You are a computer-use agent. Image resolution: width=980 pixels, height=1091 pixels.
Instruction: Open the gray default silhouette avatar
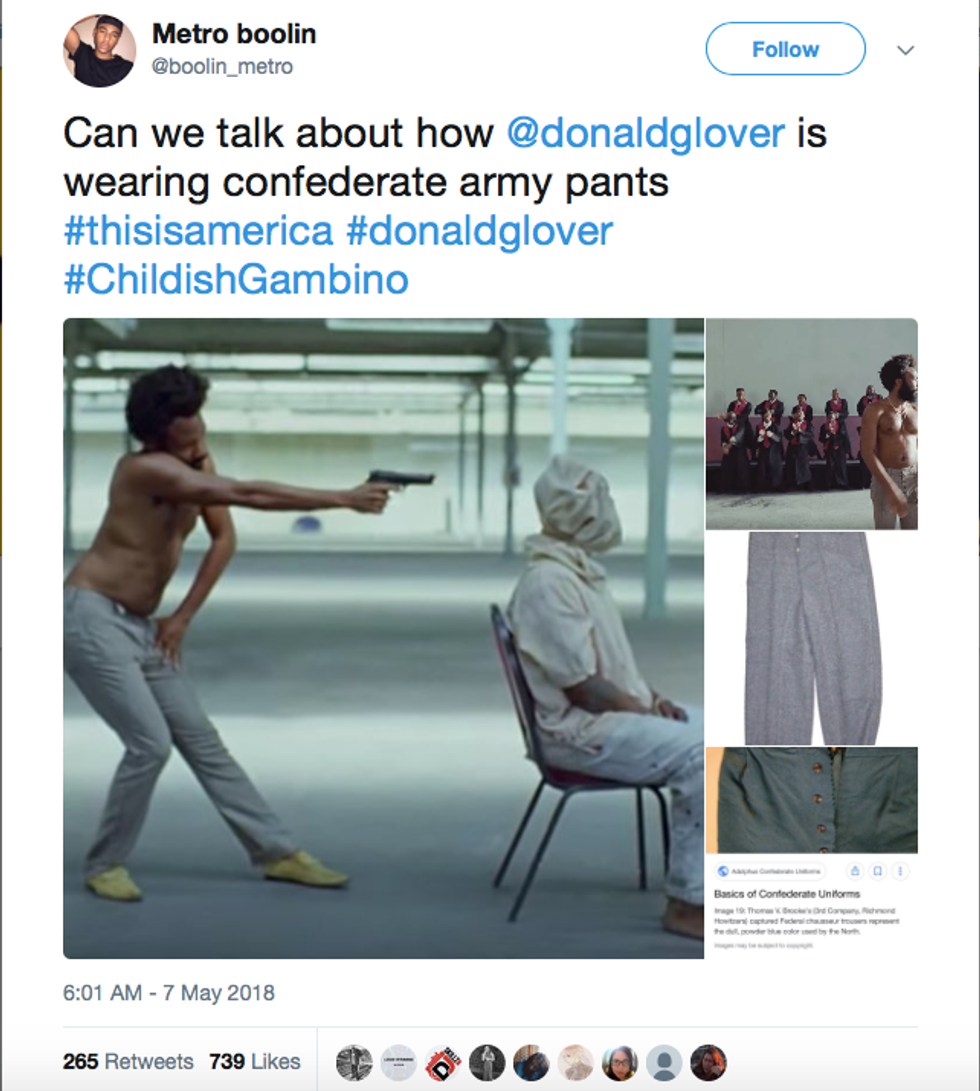pos(664,1062)
